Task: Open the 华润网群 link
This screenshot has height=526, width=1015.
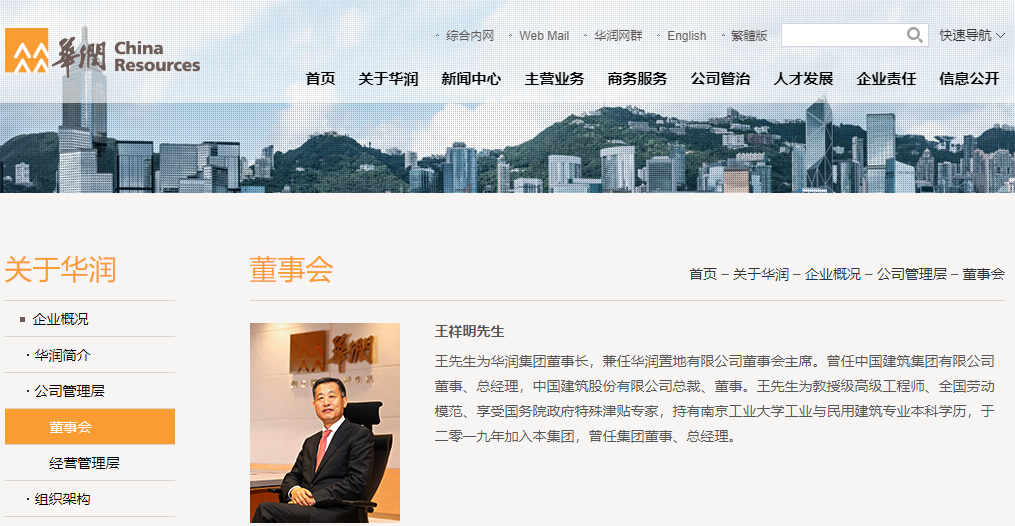Action: (618, 36)
